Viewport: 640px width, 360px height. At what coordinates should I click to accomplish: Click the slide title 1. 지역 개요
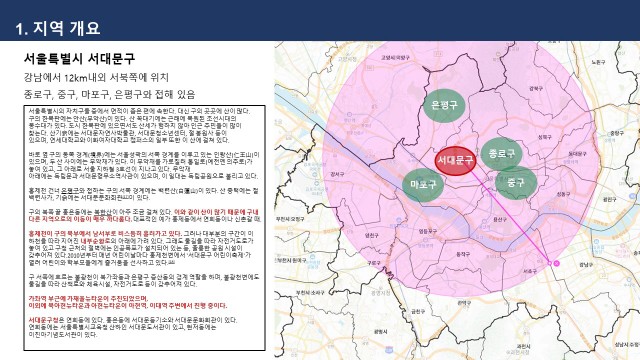(58, 28)
